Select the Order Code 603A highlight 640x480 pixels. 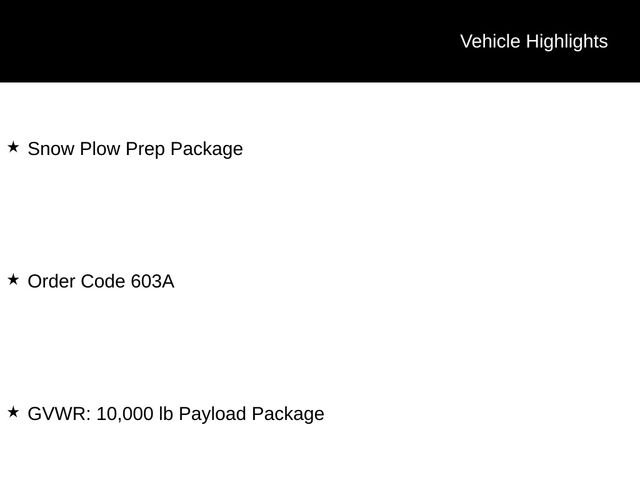point(100,281)
